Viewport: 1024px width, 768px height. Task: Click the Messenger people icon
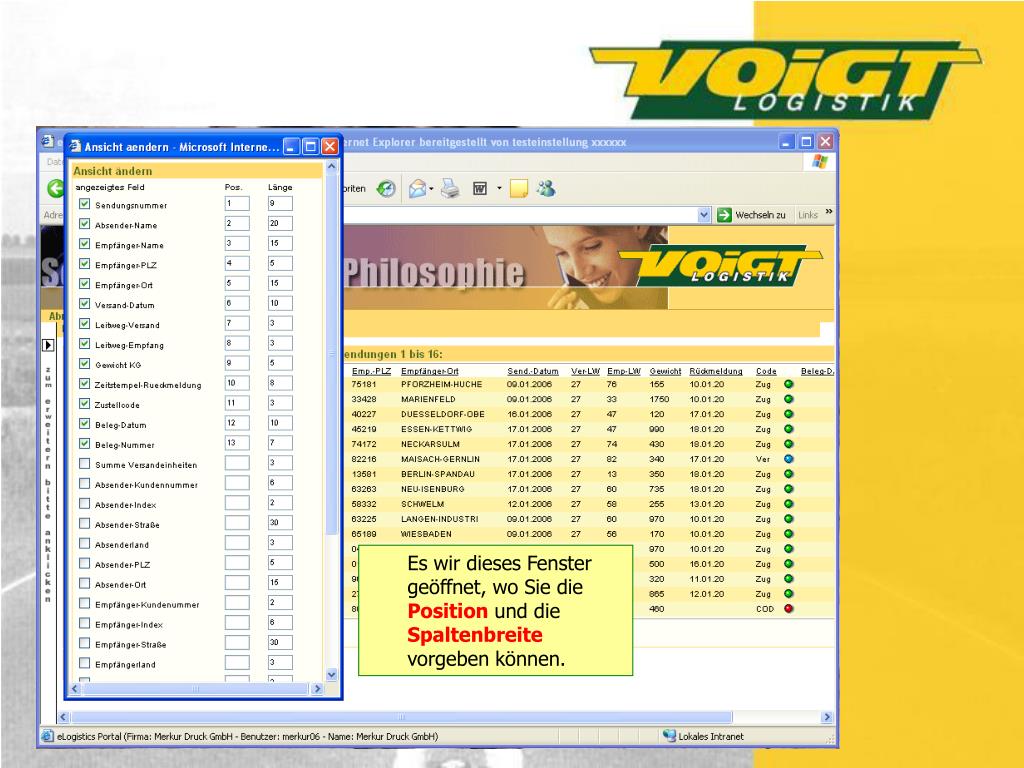(x=547, y=189)
